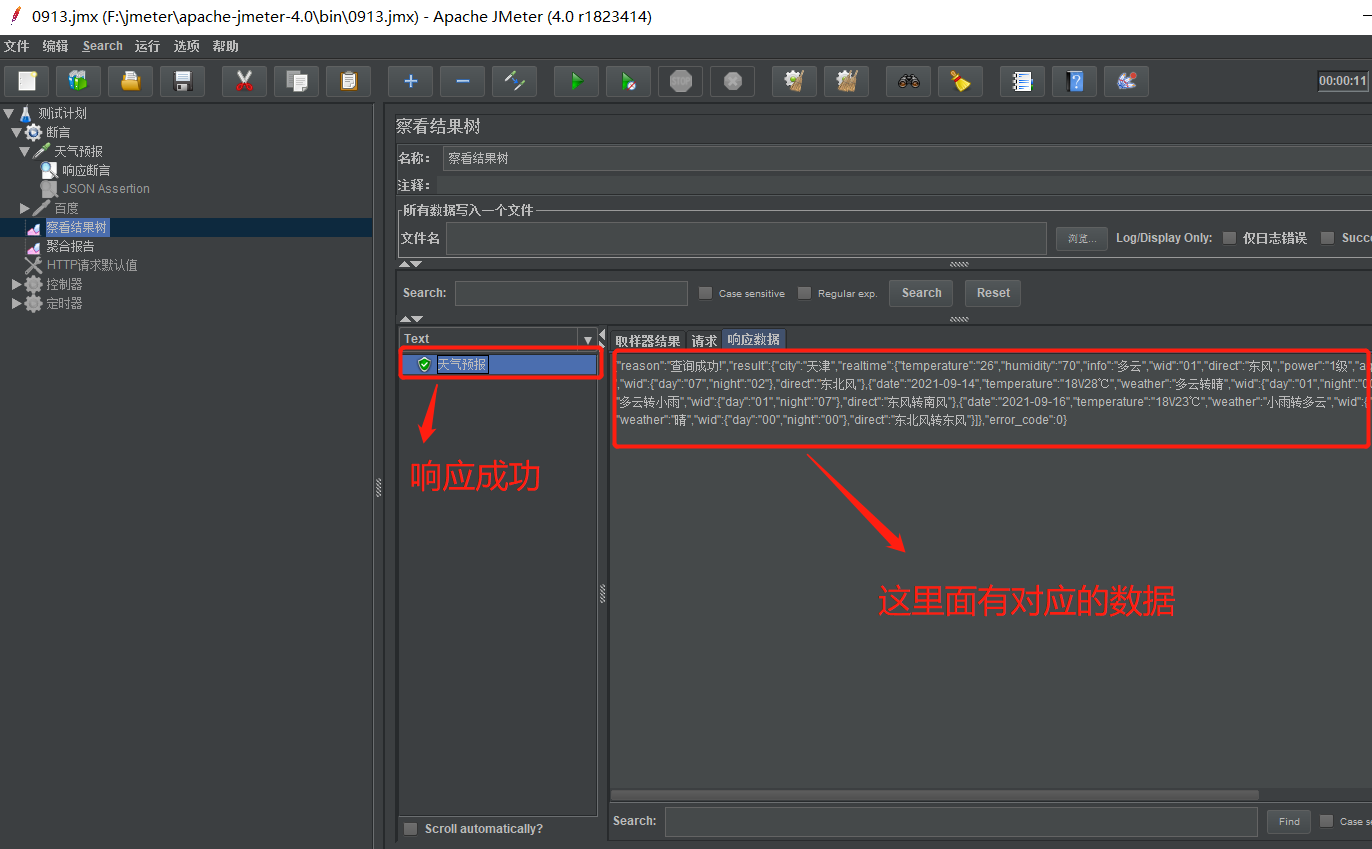Viewport: 1372px width, 849px height.
Task: Click the bottom response Search input field
Action: (x=961, y=821)
